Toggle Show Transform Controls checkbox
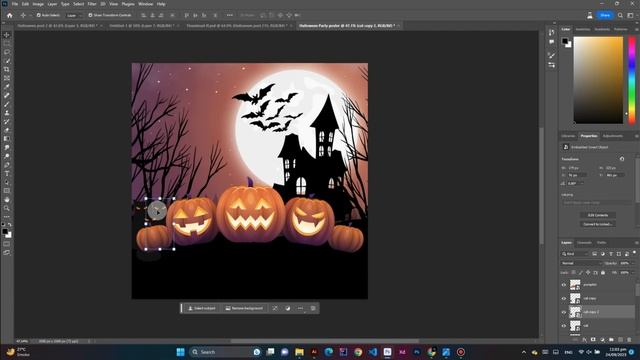This screenshot has height=360, width=640. click(x=90, y=15)
